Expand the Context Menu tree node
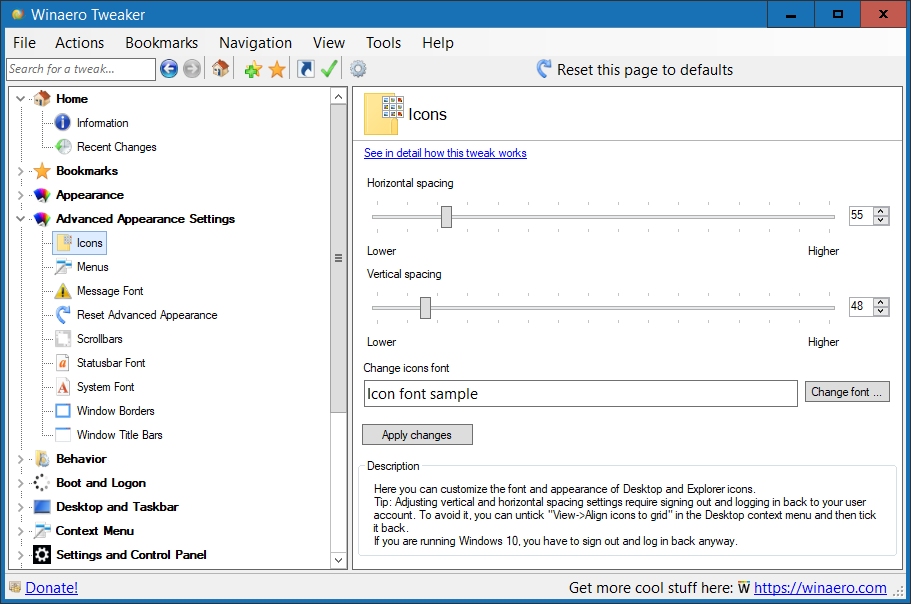This screenshot has width=911, height=604. pos(20,531)
